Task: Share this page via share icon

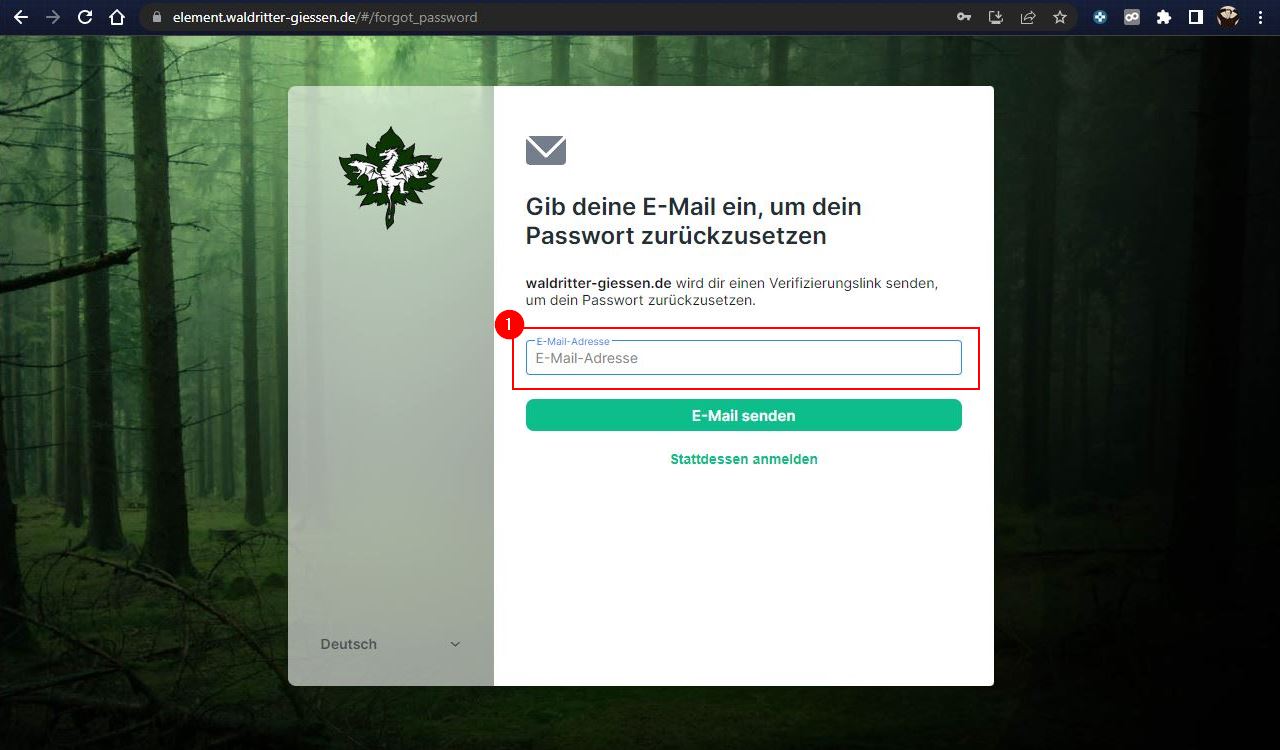Action: point(1027,17)
